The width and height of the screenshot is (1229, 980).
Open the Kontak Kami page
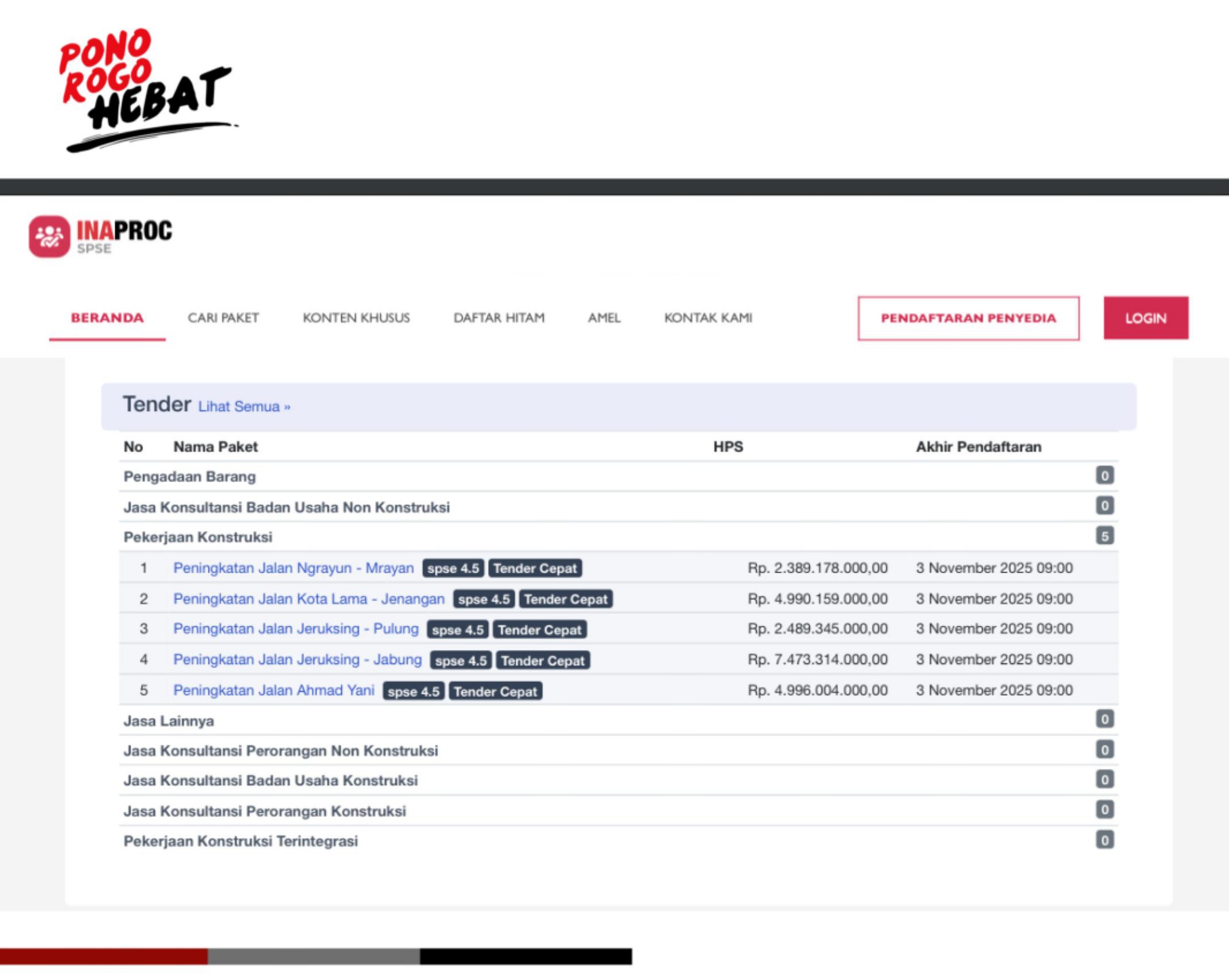(707, 318)
